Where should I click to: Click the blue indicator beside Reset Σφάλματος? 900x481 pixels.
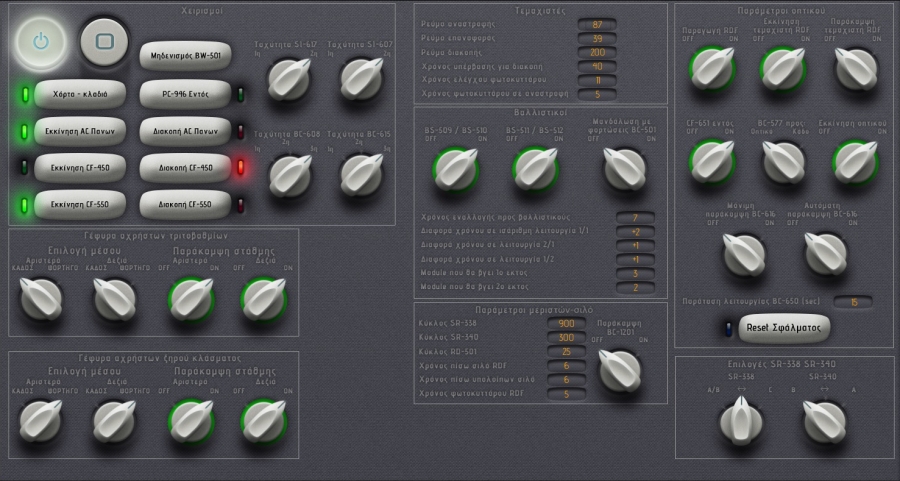[726, 328]
